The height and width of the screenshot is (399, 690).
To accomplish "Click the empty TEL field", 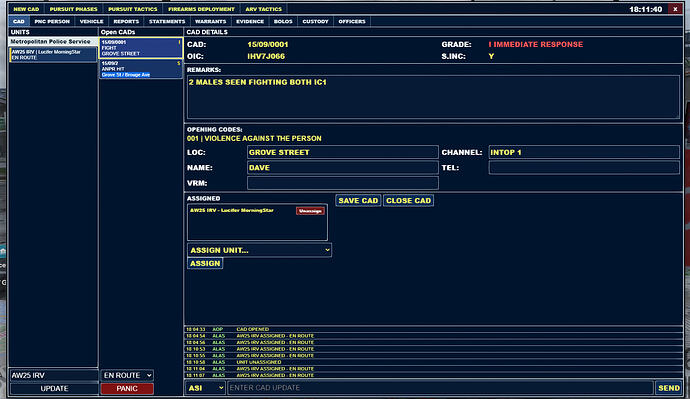I will point(584,168).
